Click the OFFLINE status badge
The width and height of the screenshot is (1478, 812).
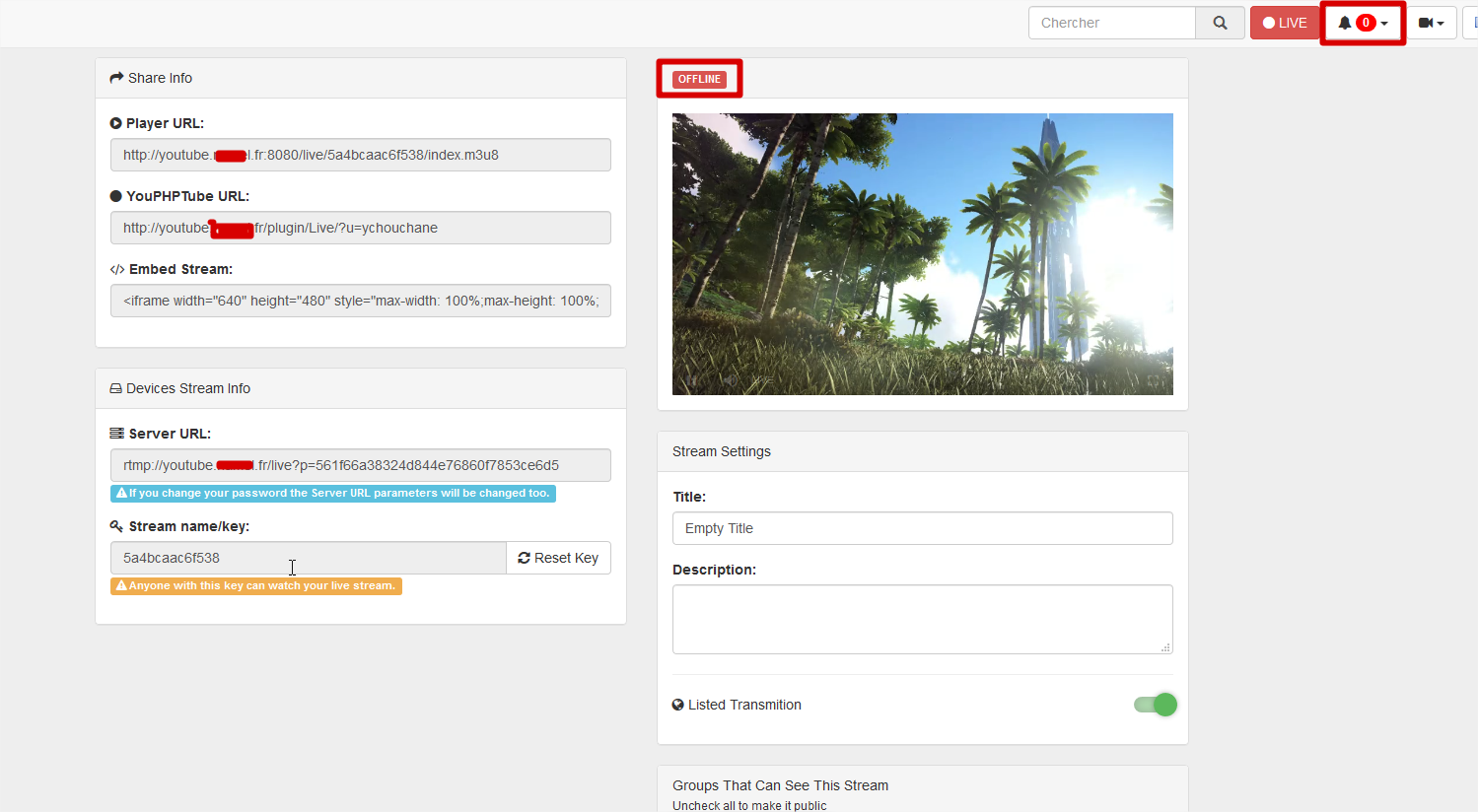coord(699,79)
